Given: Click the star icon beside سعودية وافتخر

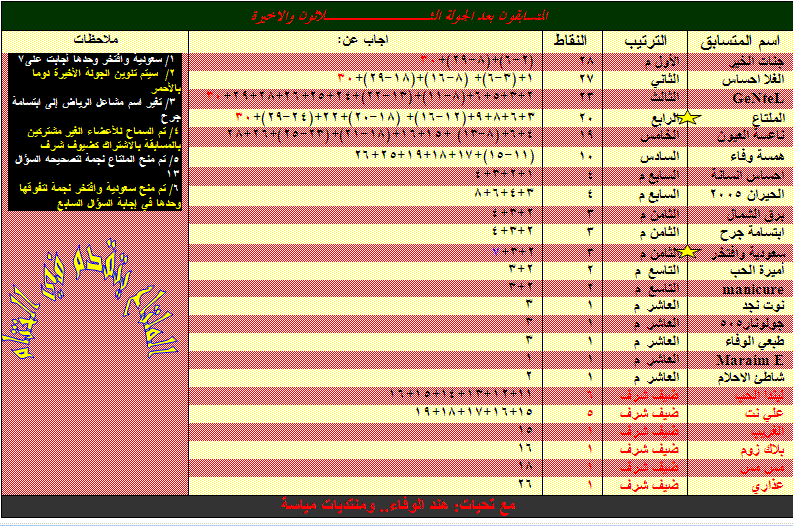Looking at the screenshot, I should tap(688, 251).
